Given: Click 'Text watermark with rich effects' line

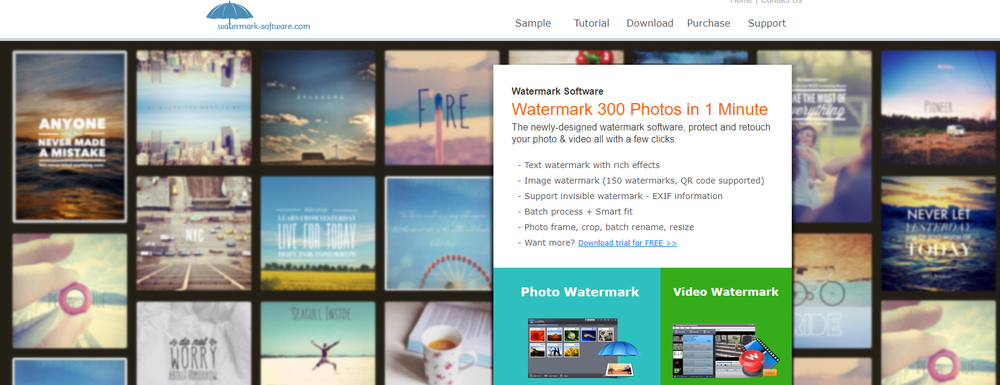Looking at the screenshot, I should tap(589, 164).
